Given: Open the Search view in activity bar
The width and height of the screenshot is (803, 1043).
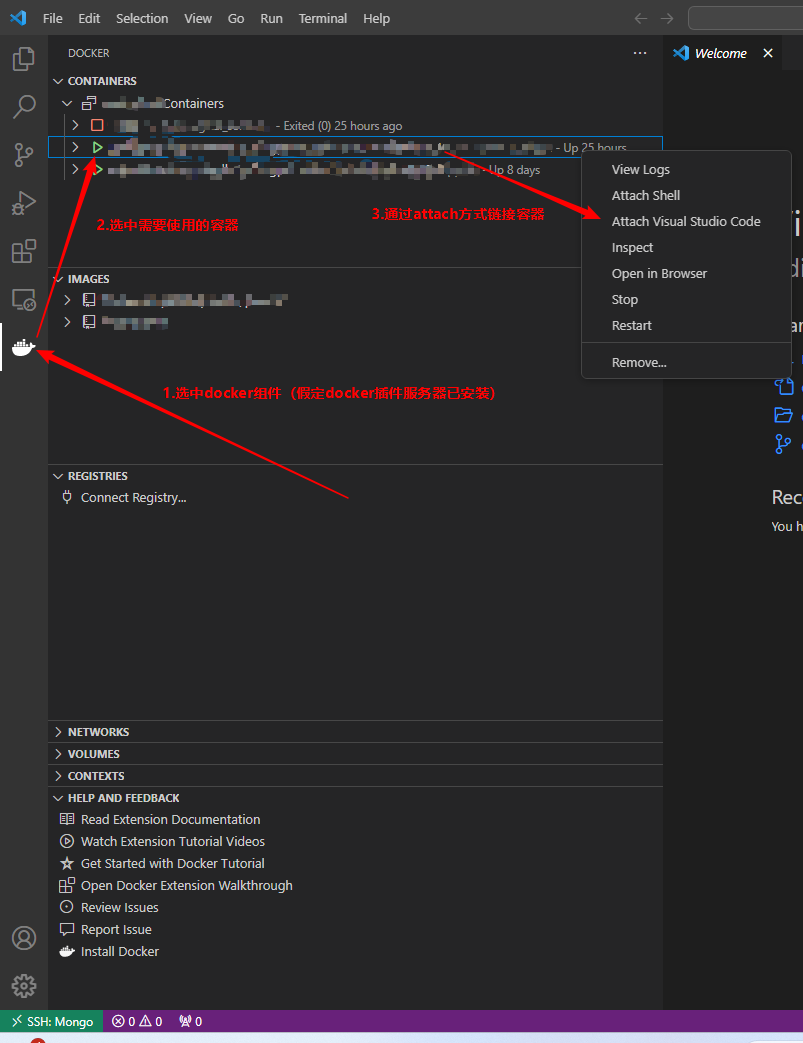Looking at the screenshot, I should pyautogui.click(x=24, y=106).
